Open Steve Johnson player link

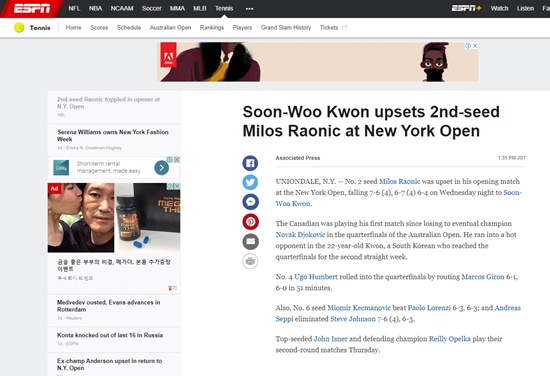(353, 319)
